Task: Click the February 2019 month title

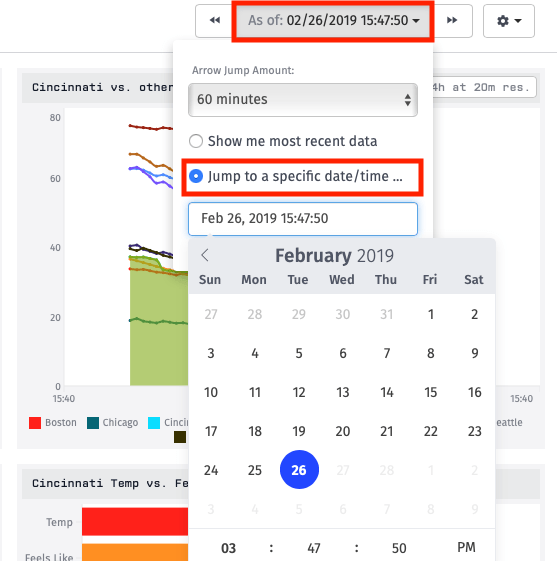Action: (x=334, y=256)
